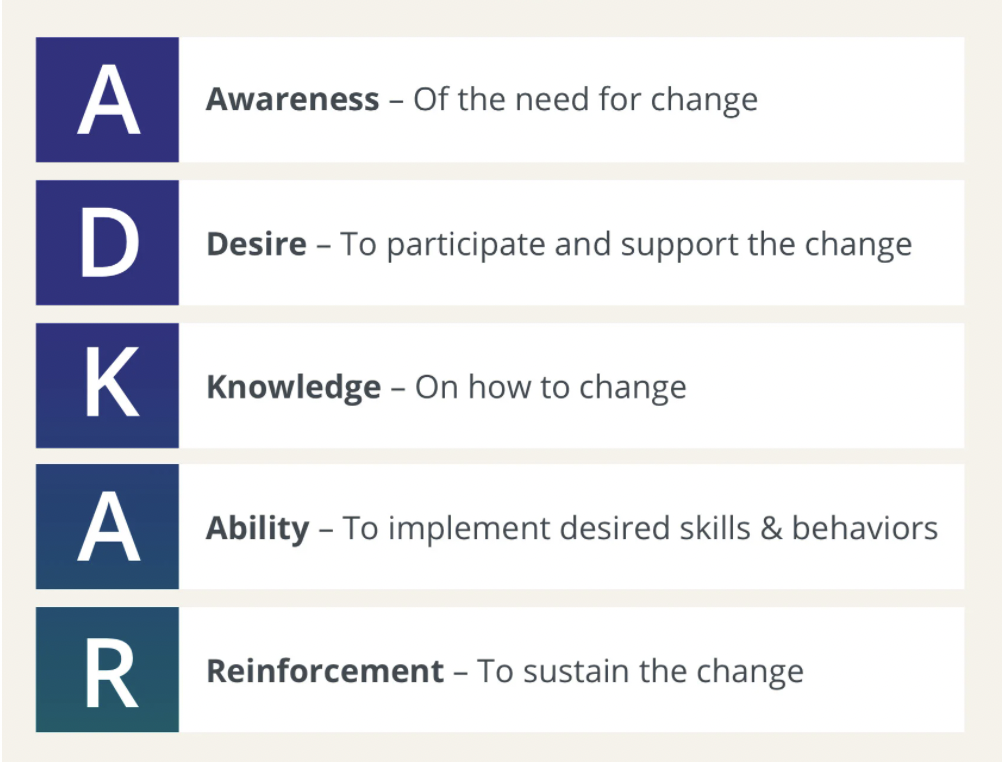Click empty white space in Awareness row
Screen dimensions: 1002x762
[863, 99]
